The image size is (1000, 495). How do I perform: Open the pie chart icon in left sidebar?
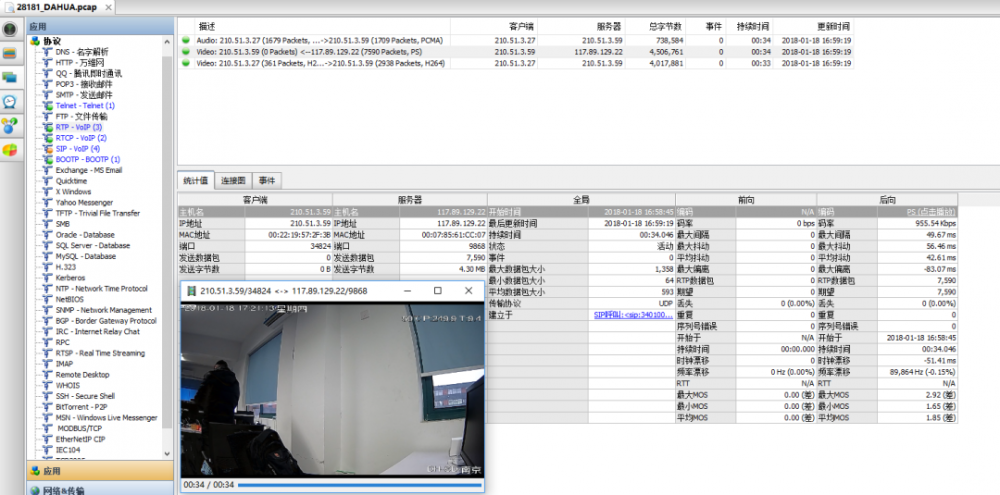click(x=10, y=151)
